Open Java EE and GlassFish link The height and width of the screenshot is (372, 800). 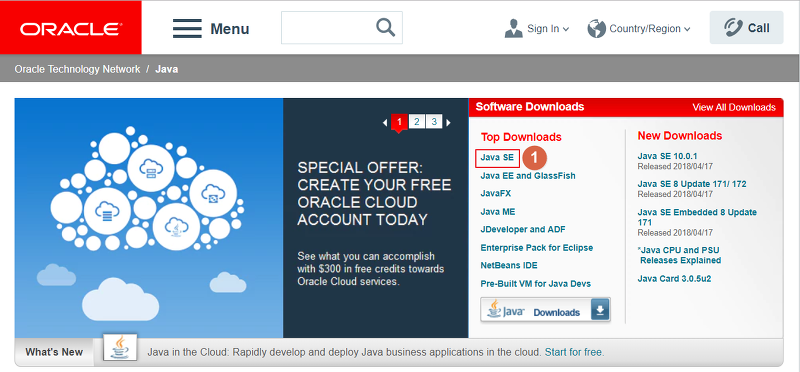(528, 176)
